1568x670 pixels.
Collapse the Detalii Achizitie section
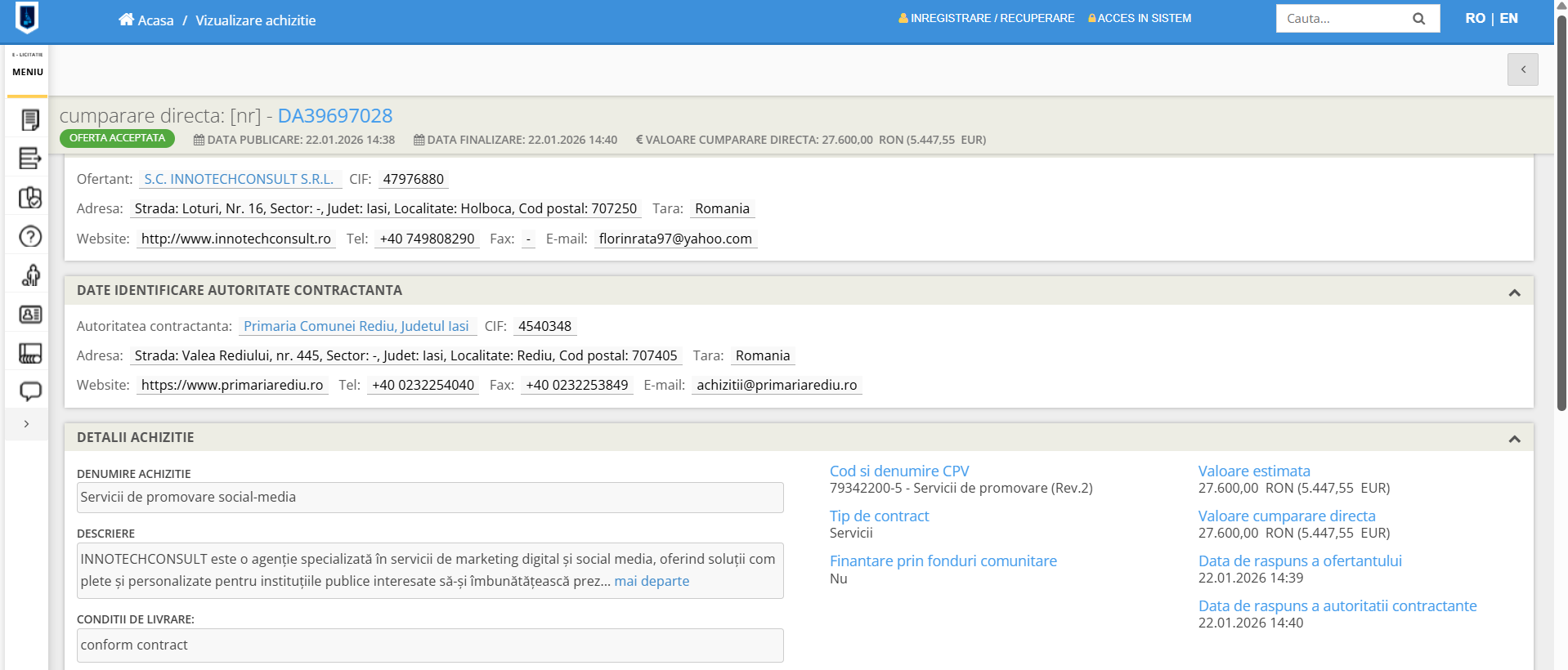point(1514,439)
